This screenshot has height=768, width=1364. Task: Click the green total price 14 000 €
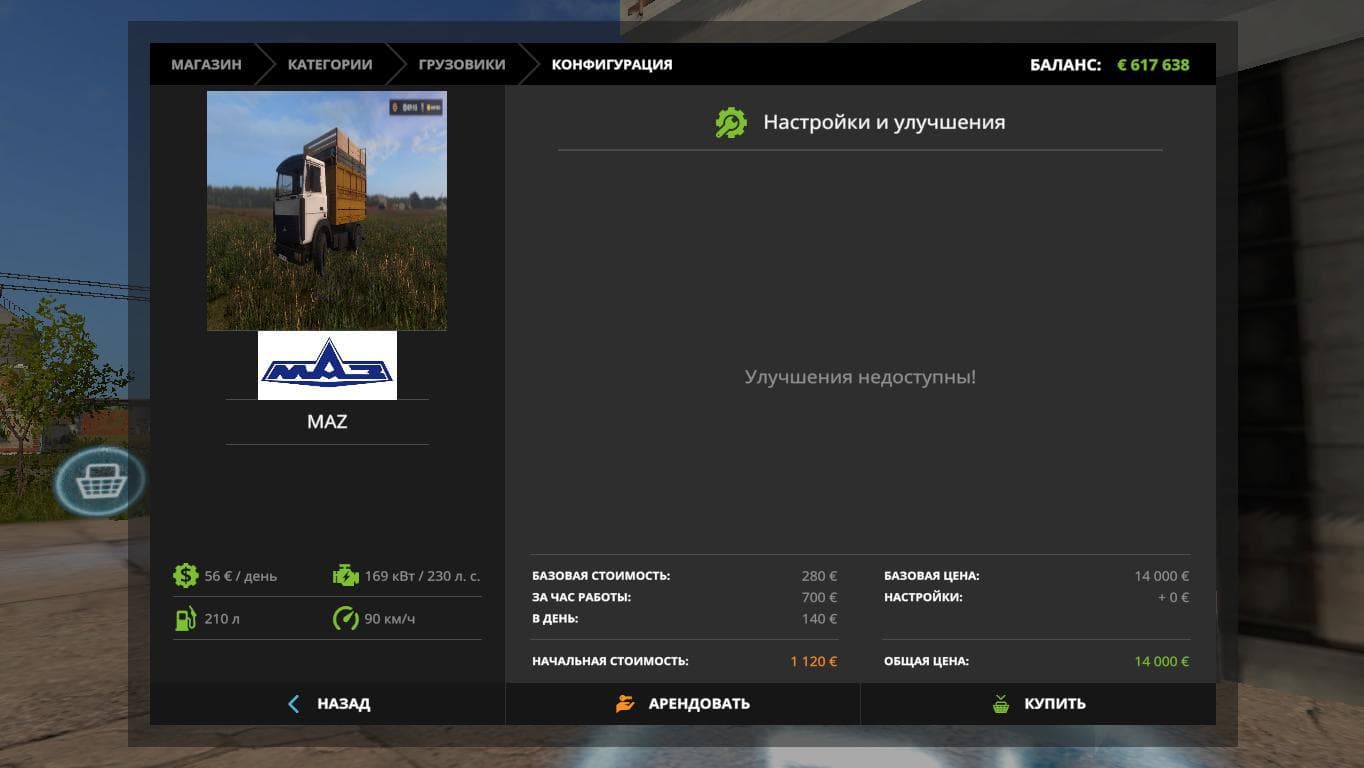point(1161,661)
